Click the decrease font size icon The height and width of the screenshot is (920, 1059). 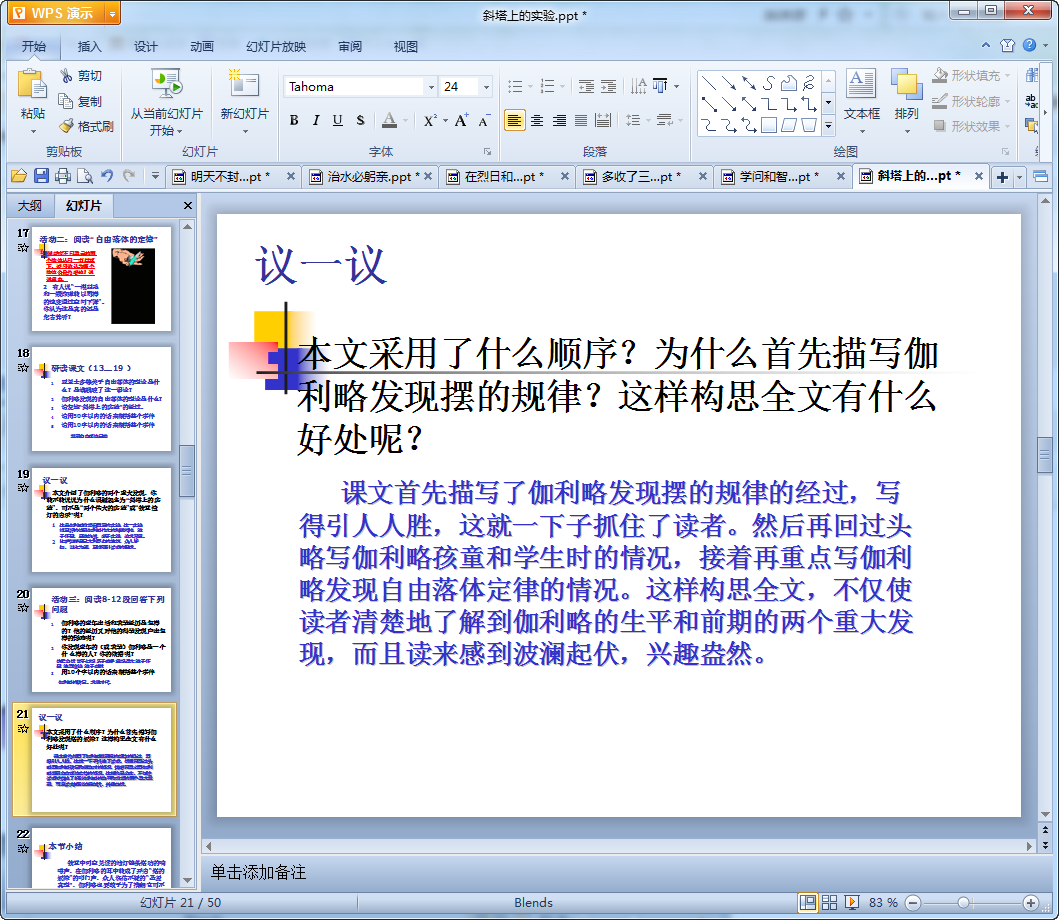484,120
